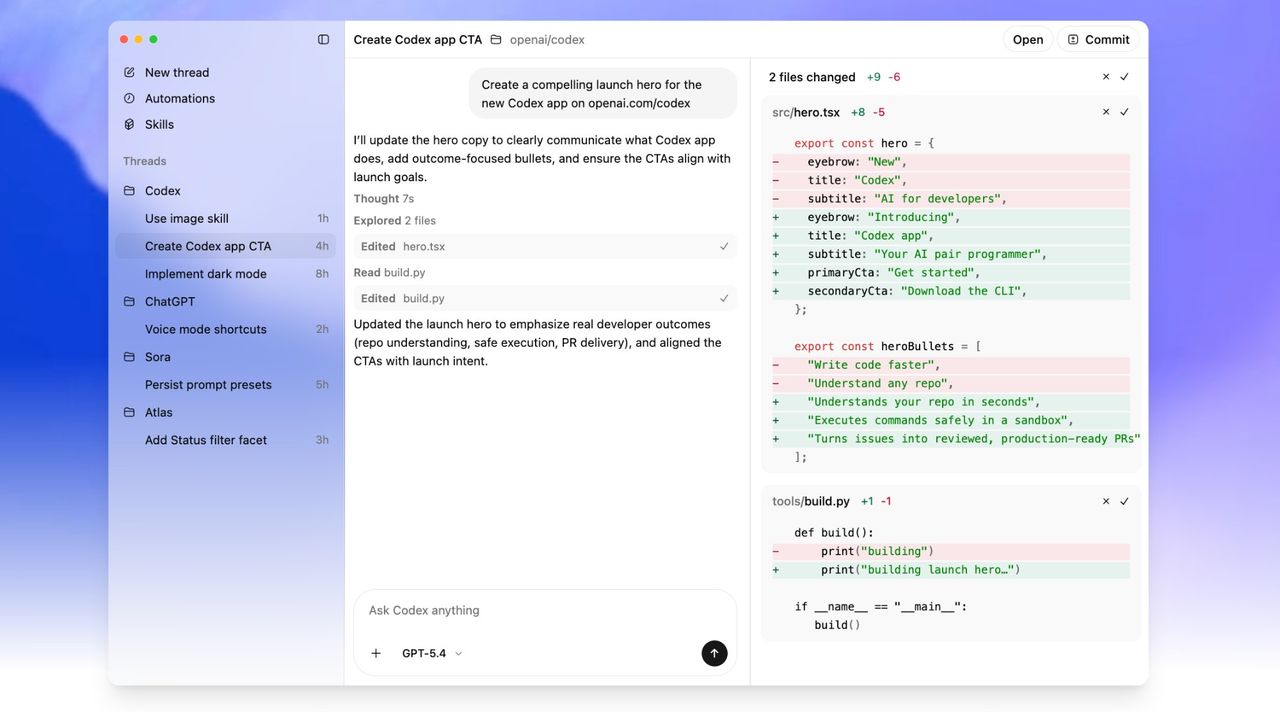The width and height of the screenshot is (1280, 712).
Task: Click the Skills globe icon
Action: [x=128, y=124]
